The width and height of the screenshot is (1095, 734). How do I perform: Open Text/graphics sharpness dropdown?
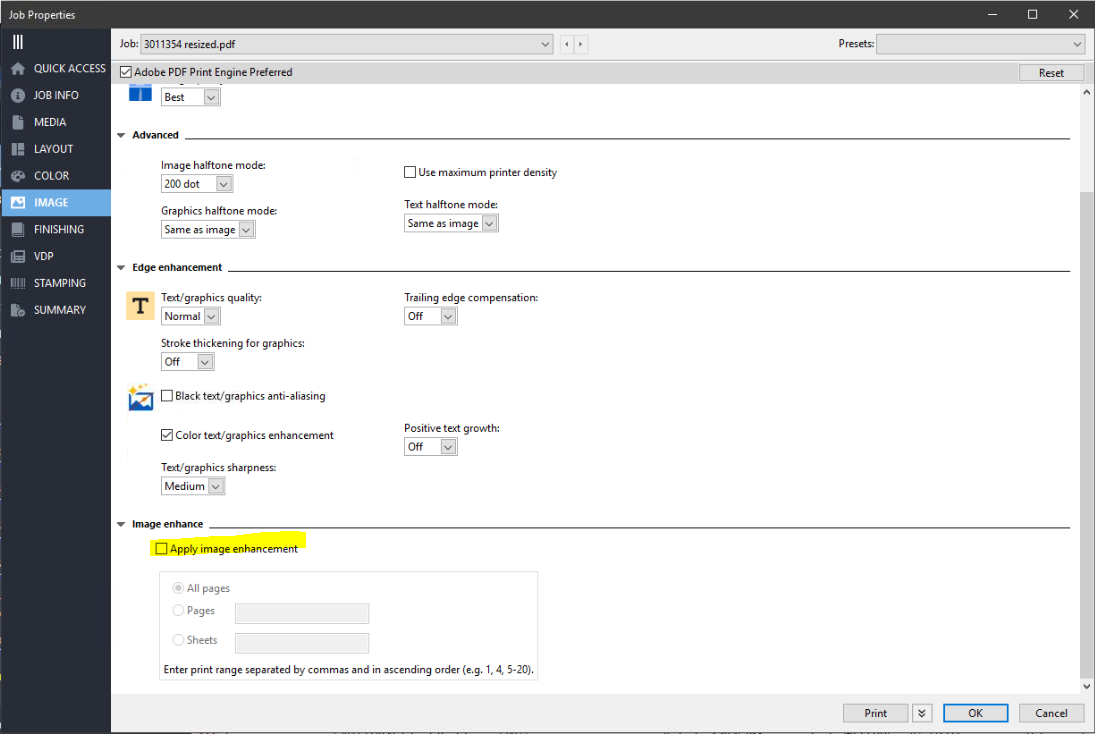(x=193, y=486)
